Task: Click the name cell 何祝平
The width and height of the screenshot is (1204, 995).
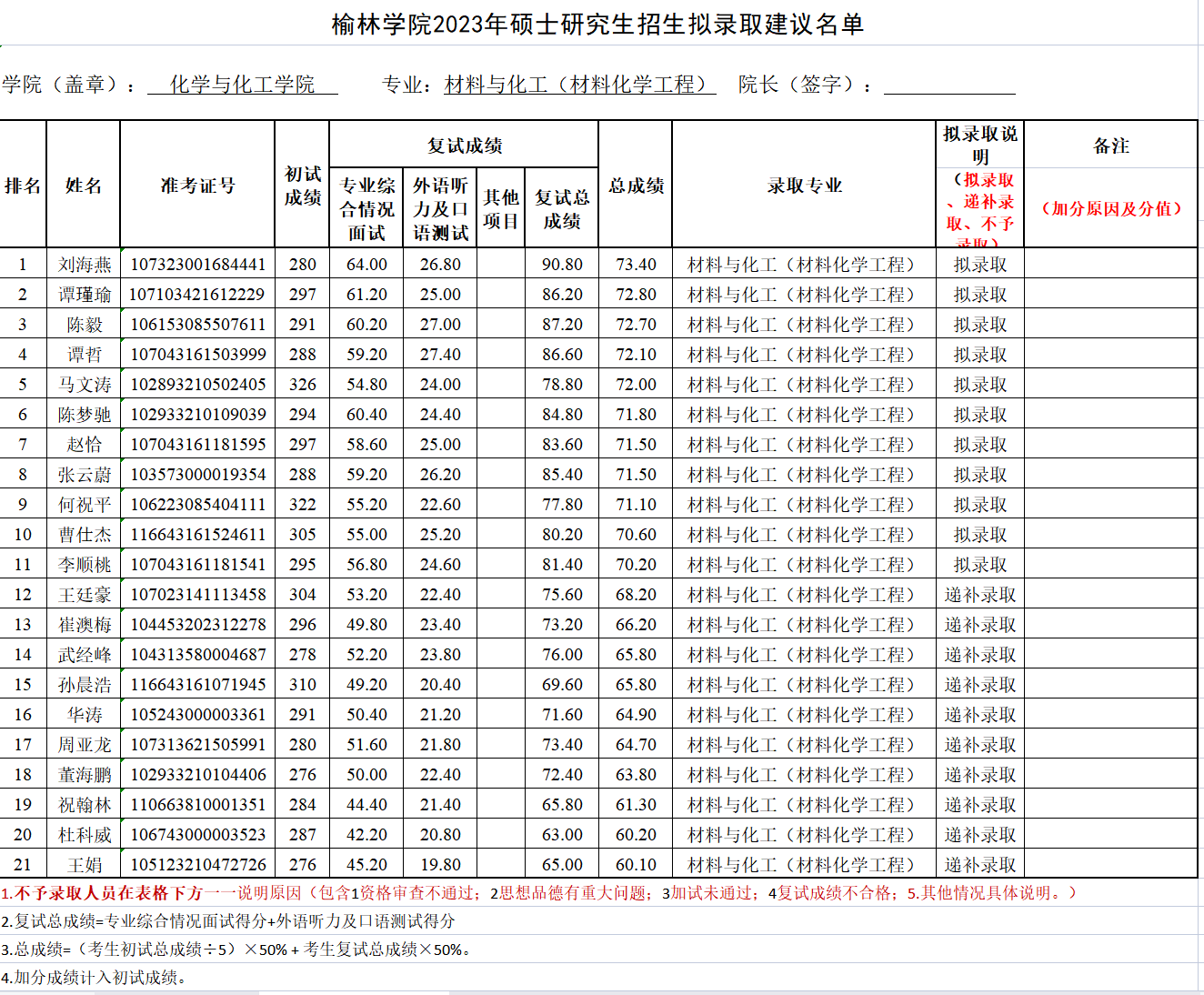Action: pyautogui.click(x=84, y=505)
